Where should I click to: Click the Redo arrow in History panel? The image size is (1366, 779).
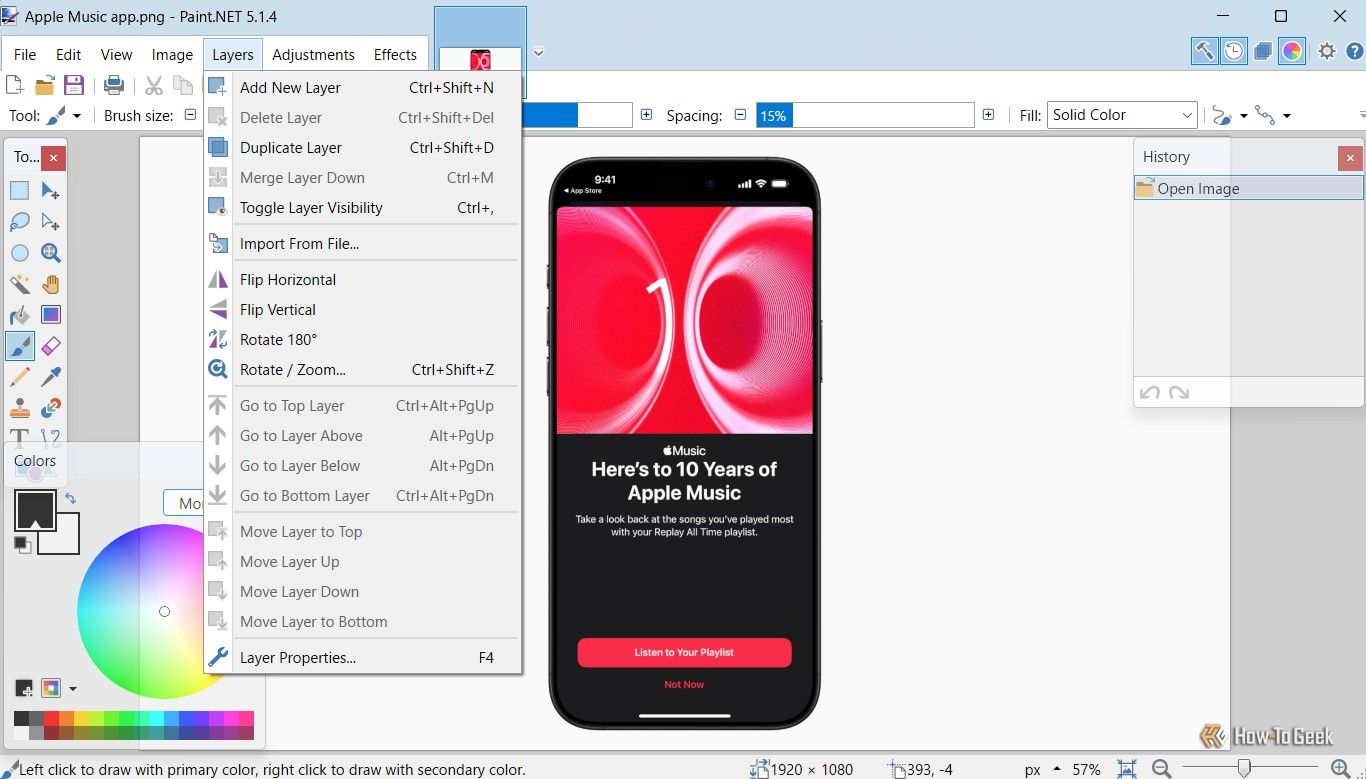click(1179, 393)
